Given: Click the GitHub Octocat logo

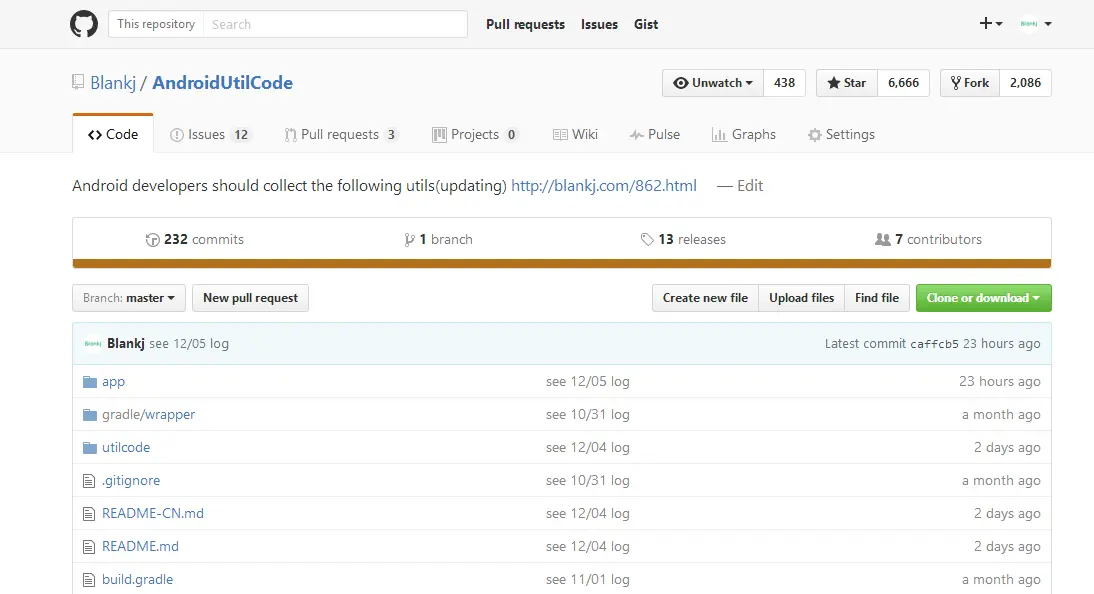Looking at the screenshot, I should 84,24.
